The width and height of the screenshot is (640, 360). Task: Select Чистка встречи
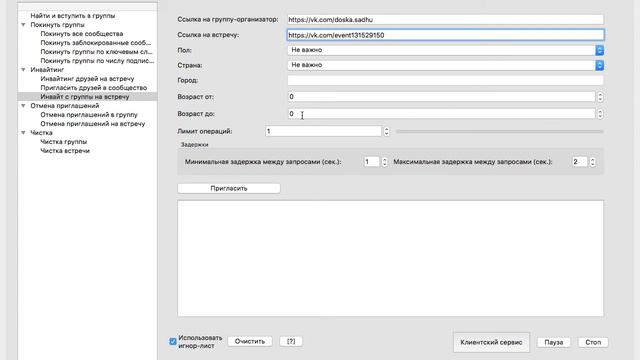[65, 151]
